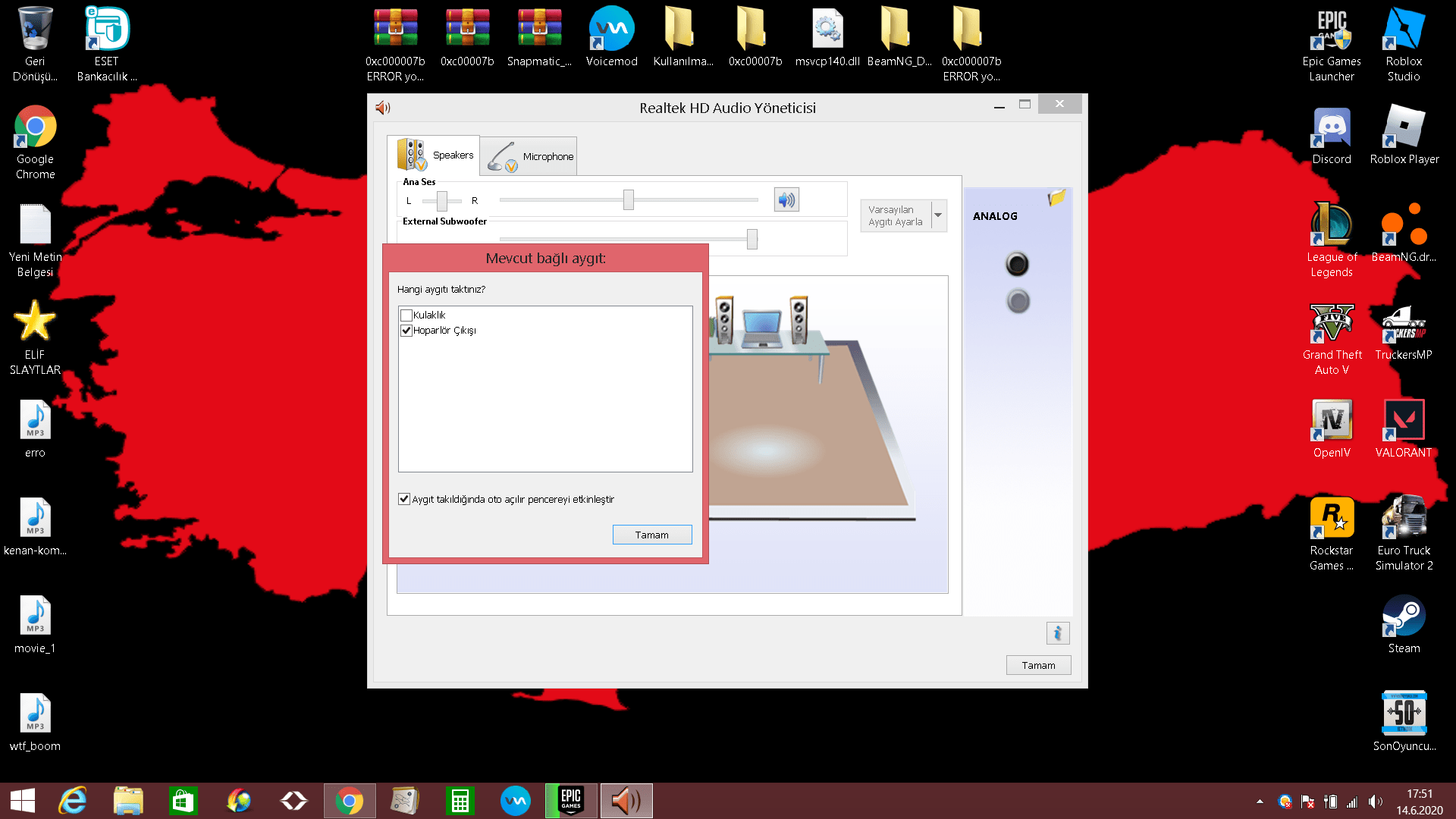Switch to the Microphone tab

coord(529,156)
